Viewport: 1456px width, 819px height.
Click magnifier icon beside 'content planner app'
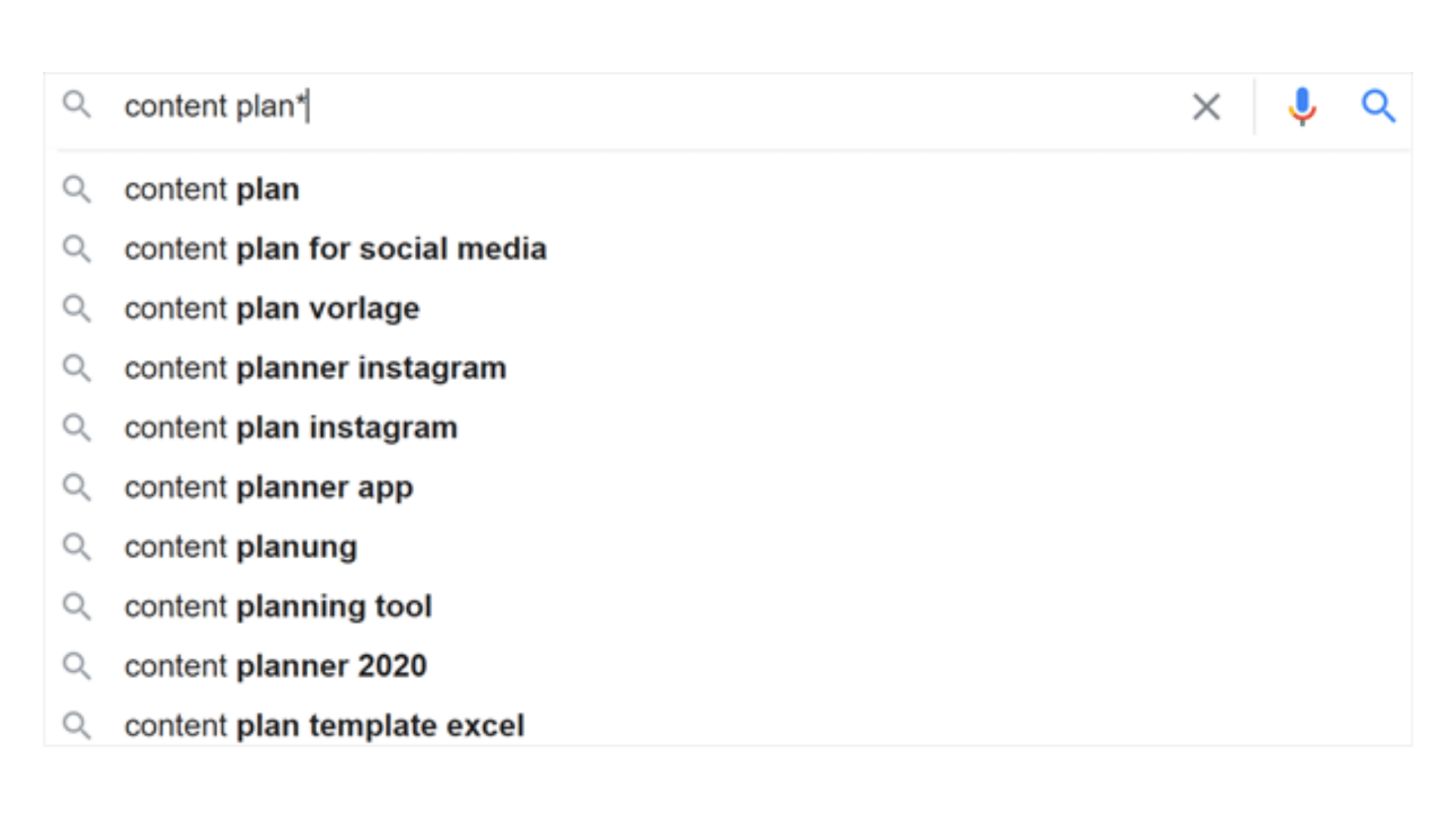click(77, 488)
